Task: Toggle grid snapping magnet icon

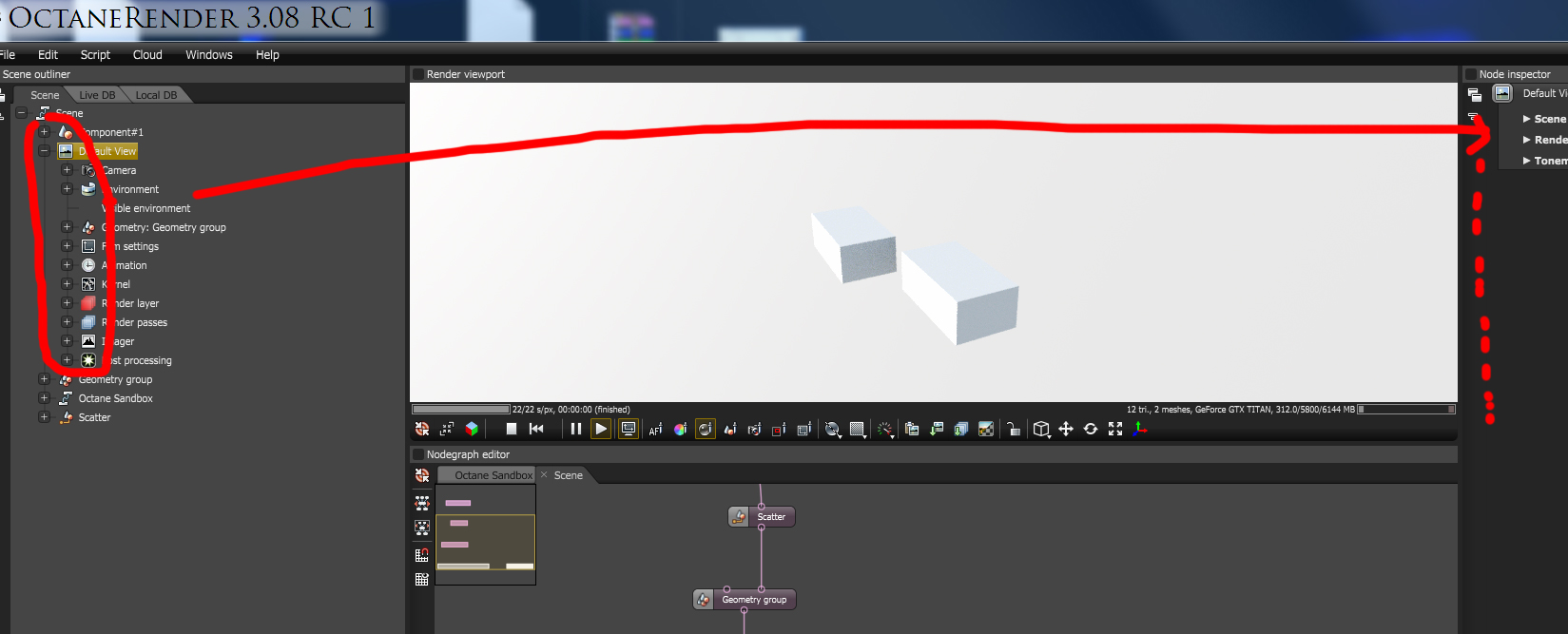Action: click(x=422, y=555)
